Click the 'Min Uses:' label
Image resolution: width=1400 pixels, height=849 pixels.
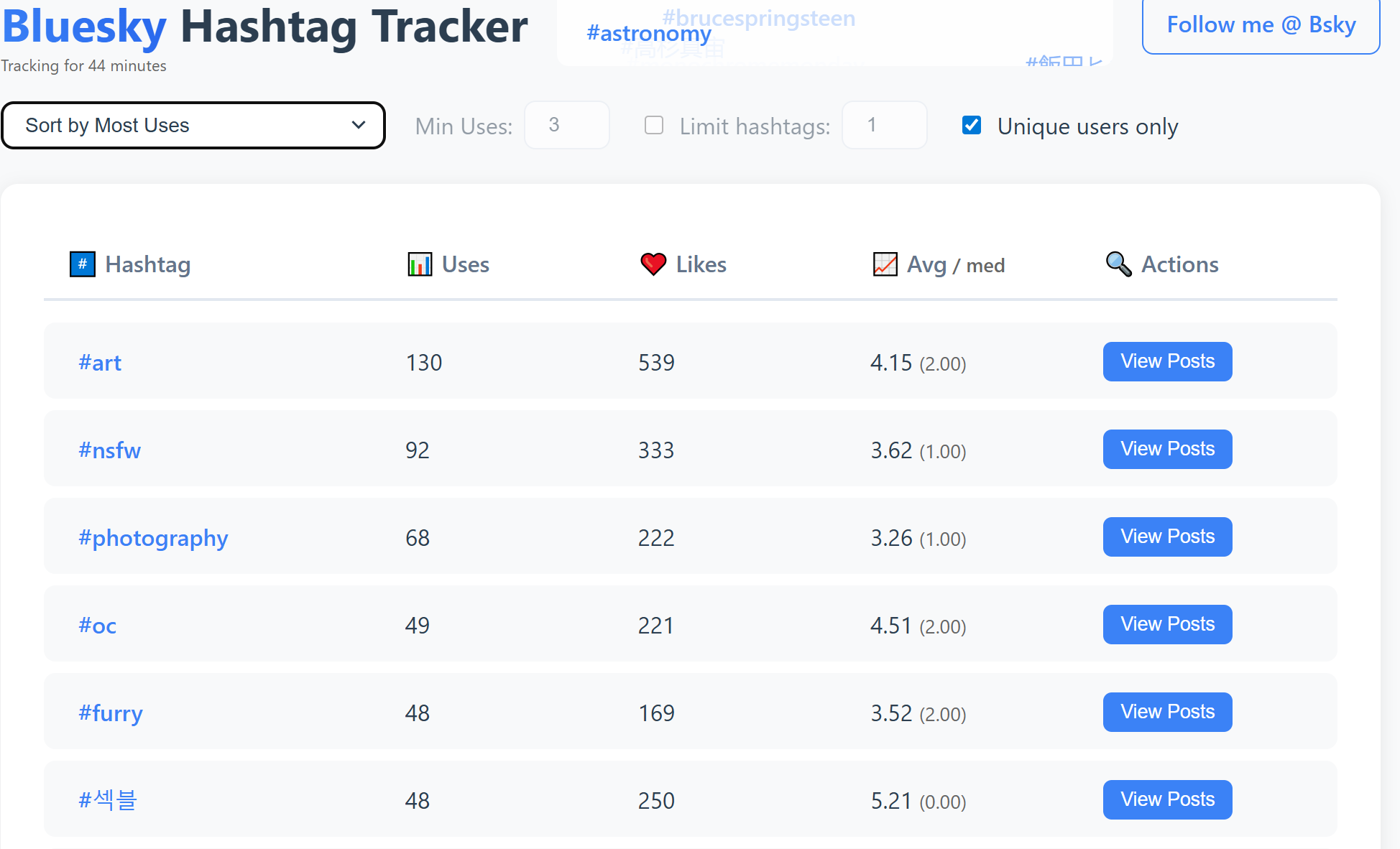[464, 126]
